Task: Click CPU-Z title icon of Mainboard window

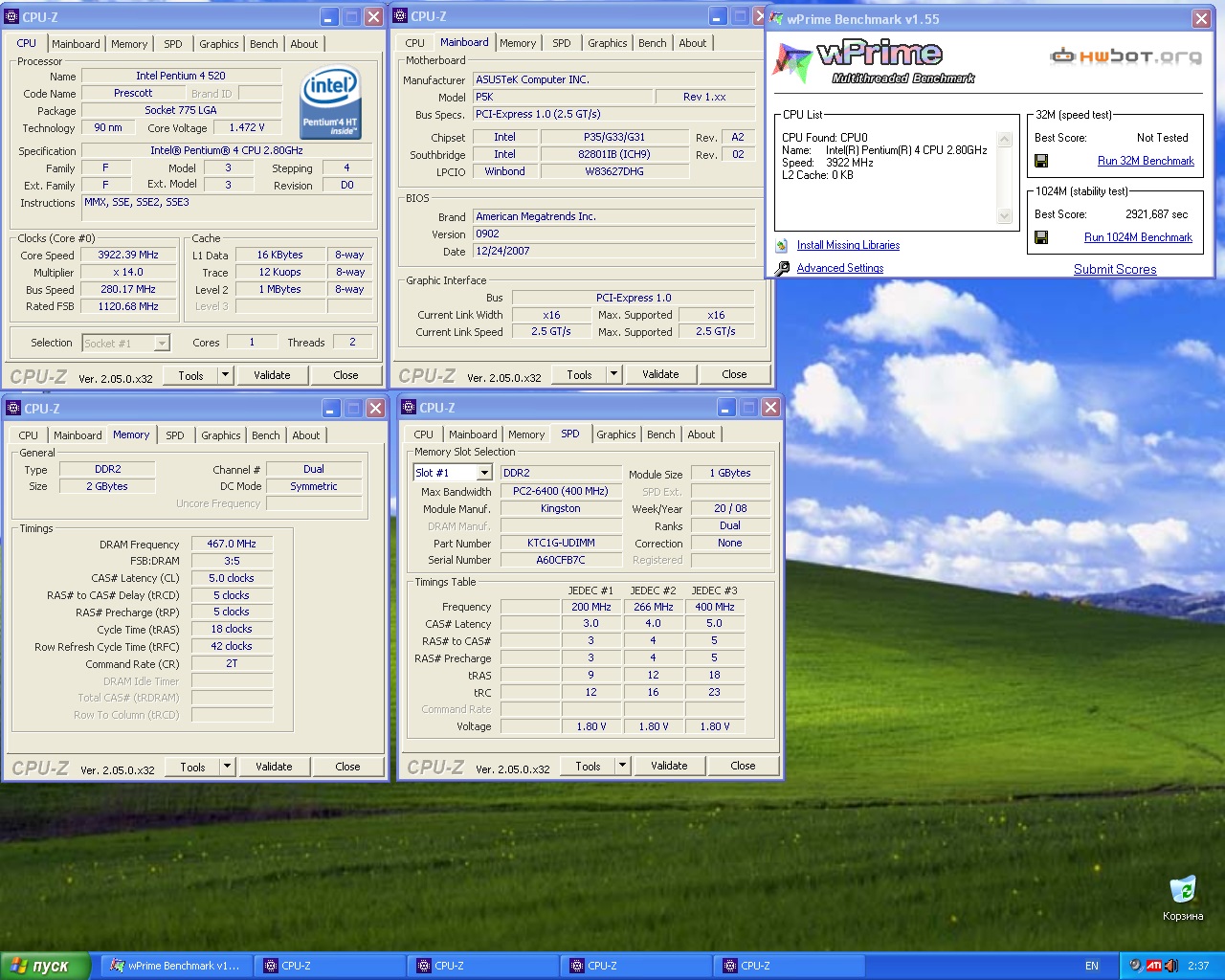Action: [401, 15]
